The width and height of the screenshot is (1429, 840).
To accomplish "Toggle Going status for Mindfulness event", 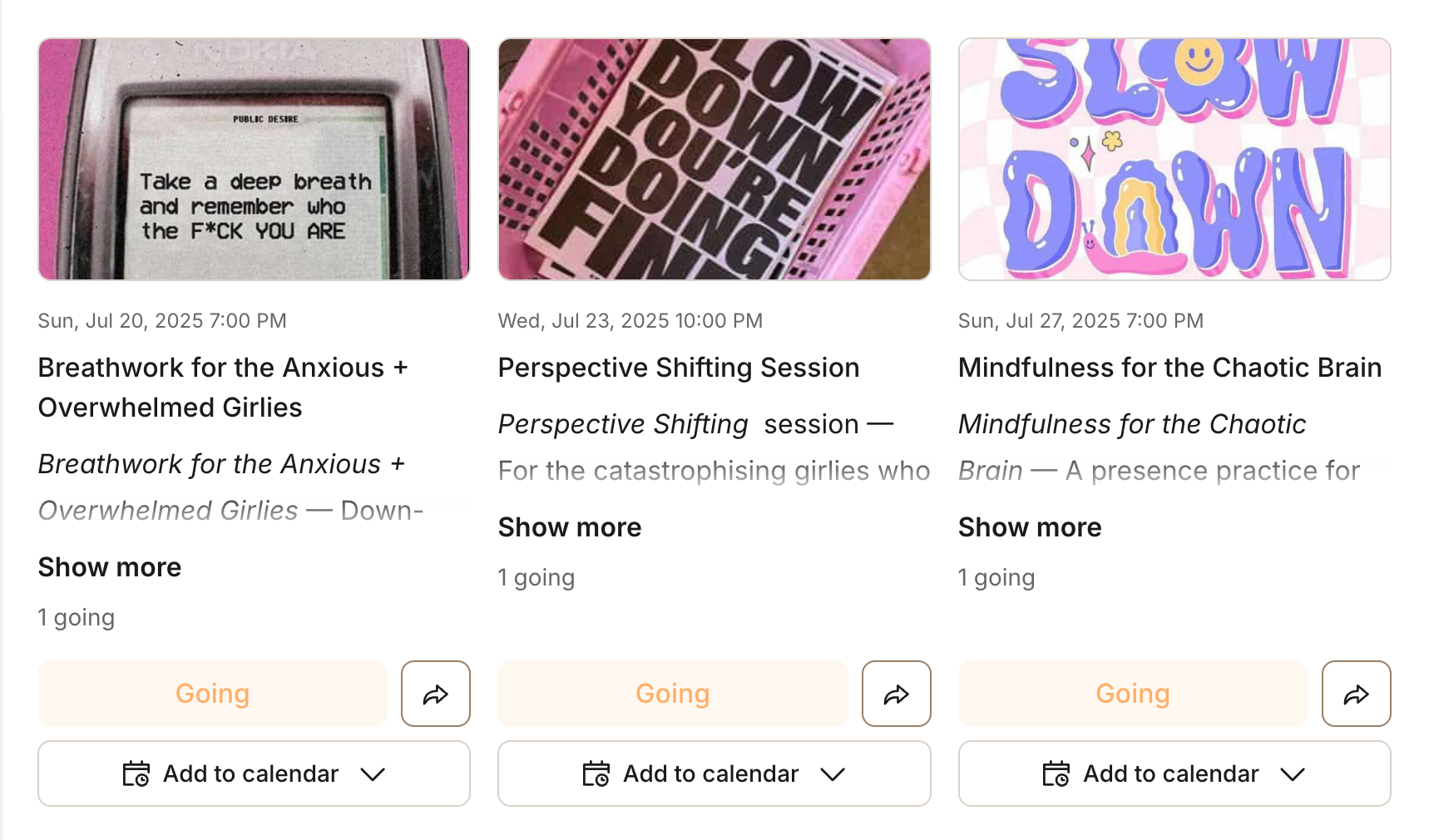I will tap(1133, 694).
